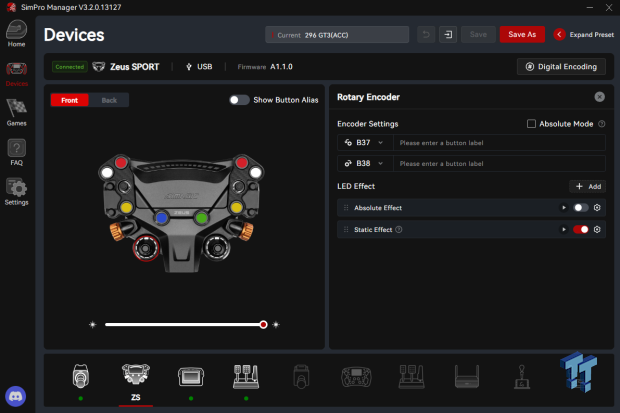Grab the Absolute Effect drag handle

coord(346,208)
